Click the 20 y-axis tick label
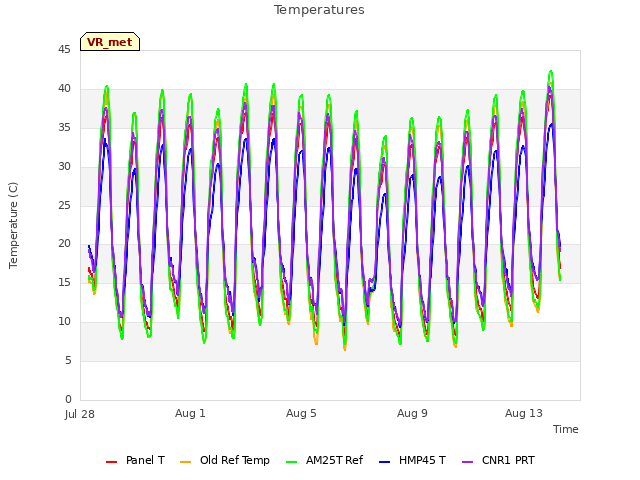The image size is (640, 480). (64, 243)
